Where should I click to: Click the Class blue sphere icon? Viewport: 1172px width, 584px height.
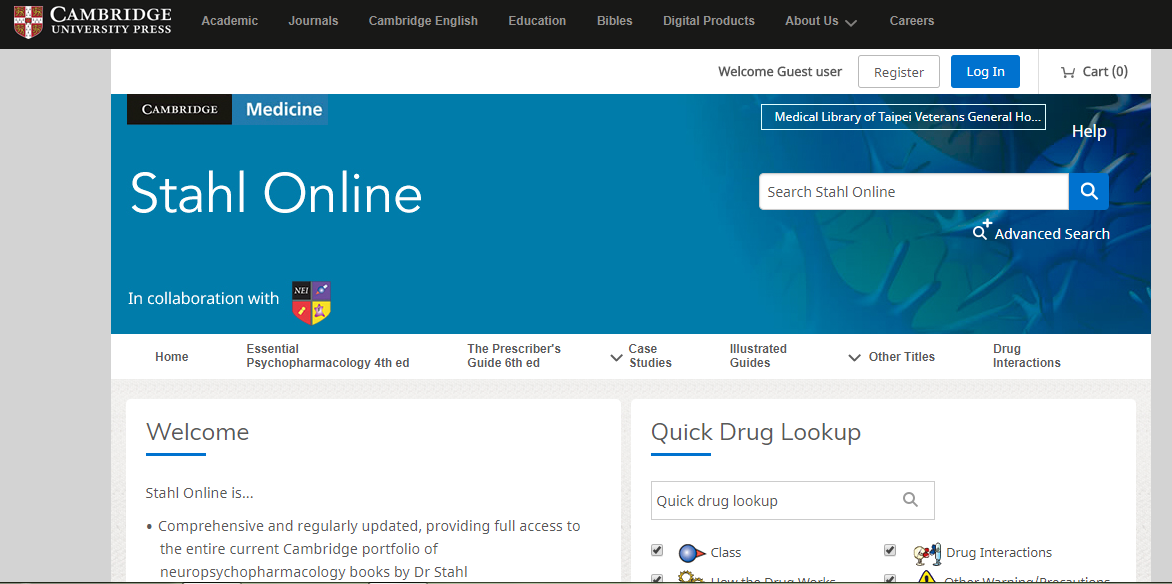point(691,553)
